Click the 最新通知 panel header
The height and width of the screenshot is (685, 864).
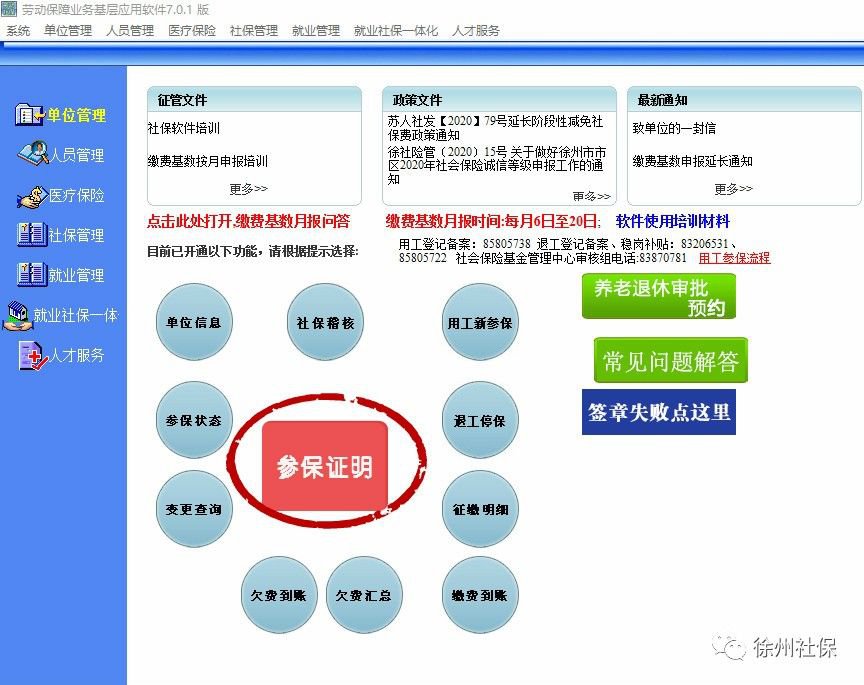[x=744, y=100]
